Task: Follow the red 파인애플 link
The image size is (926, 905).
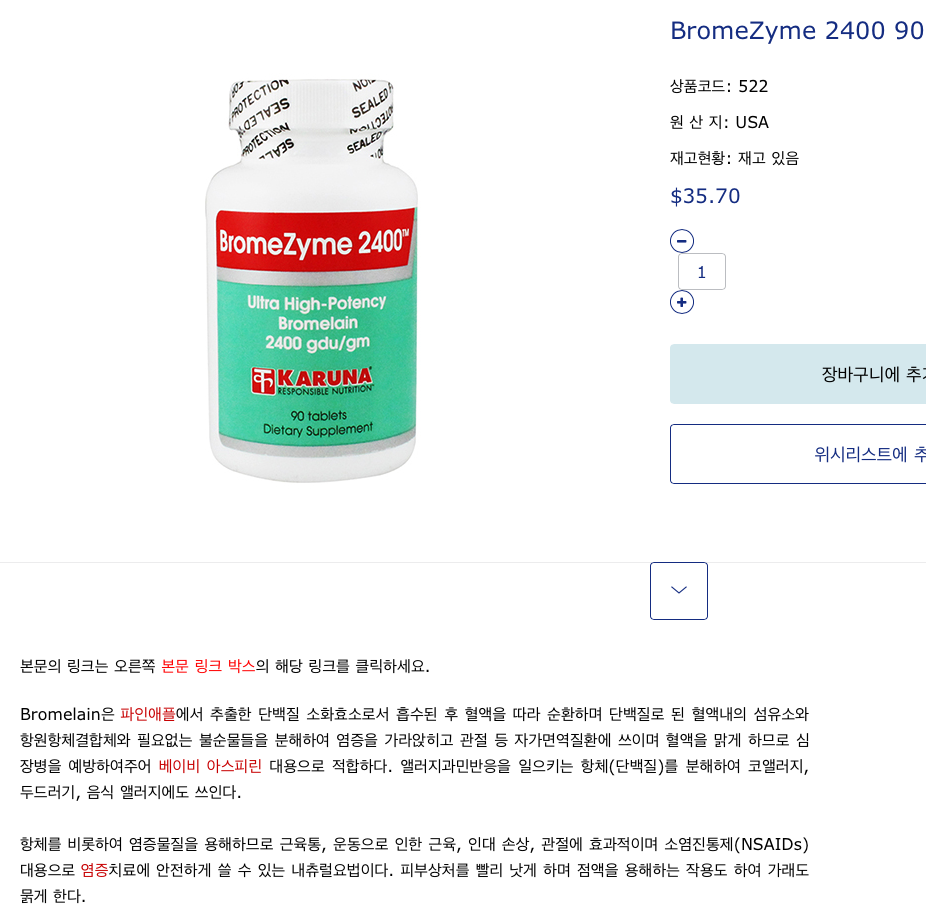Action: (148, 714)
